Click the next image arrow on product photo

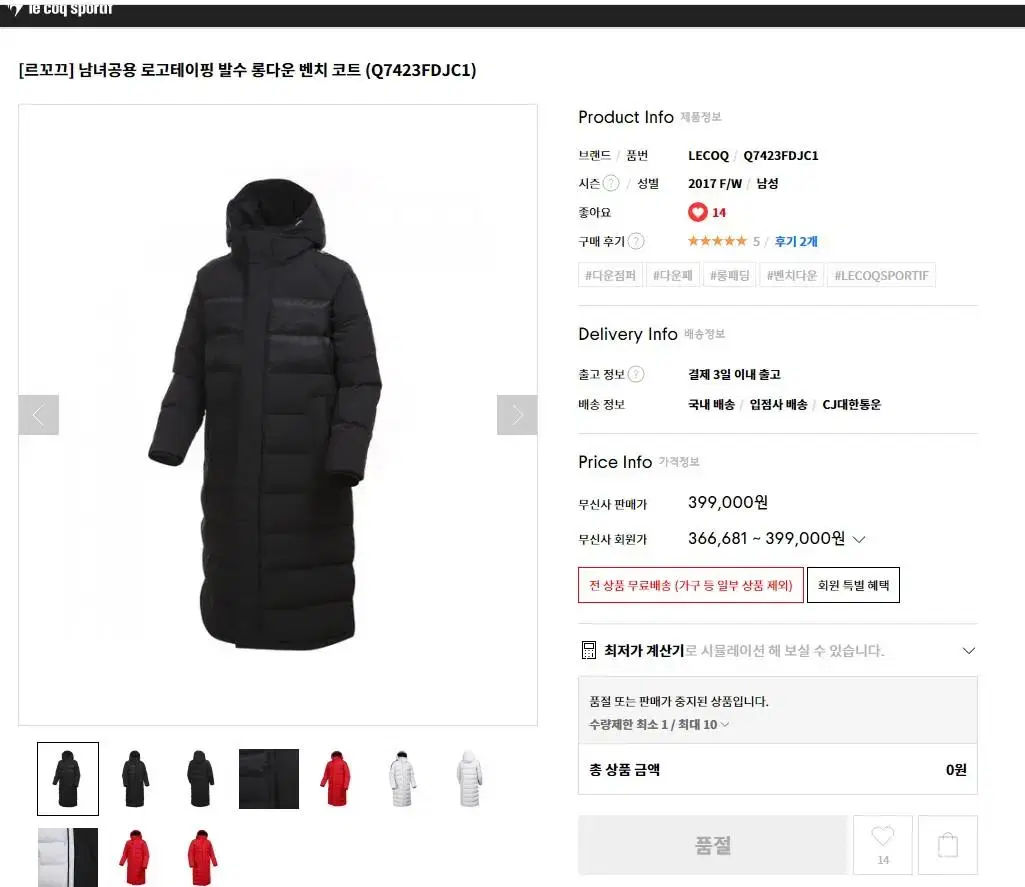(x=517, y=415)
